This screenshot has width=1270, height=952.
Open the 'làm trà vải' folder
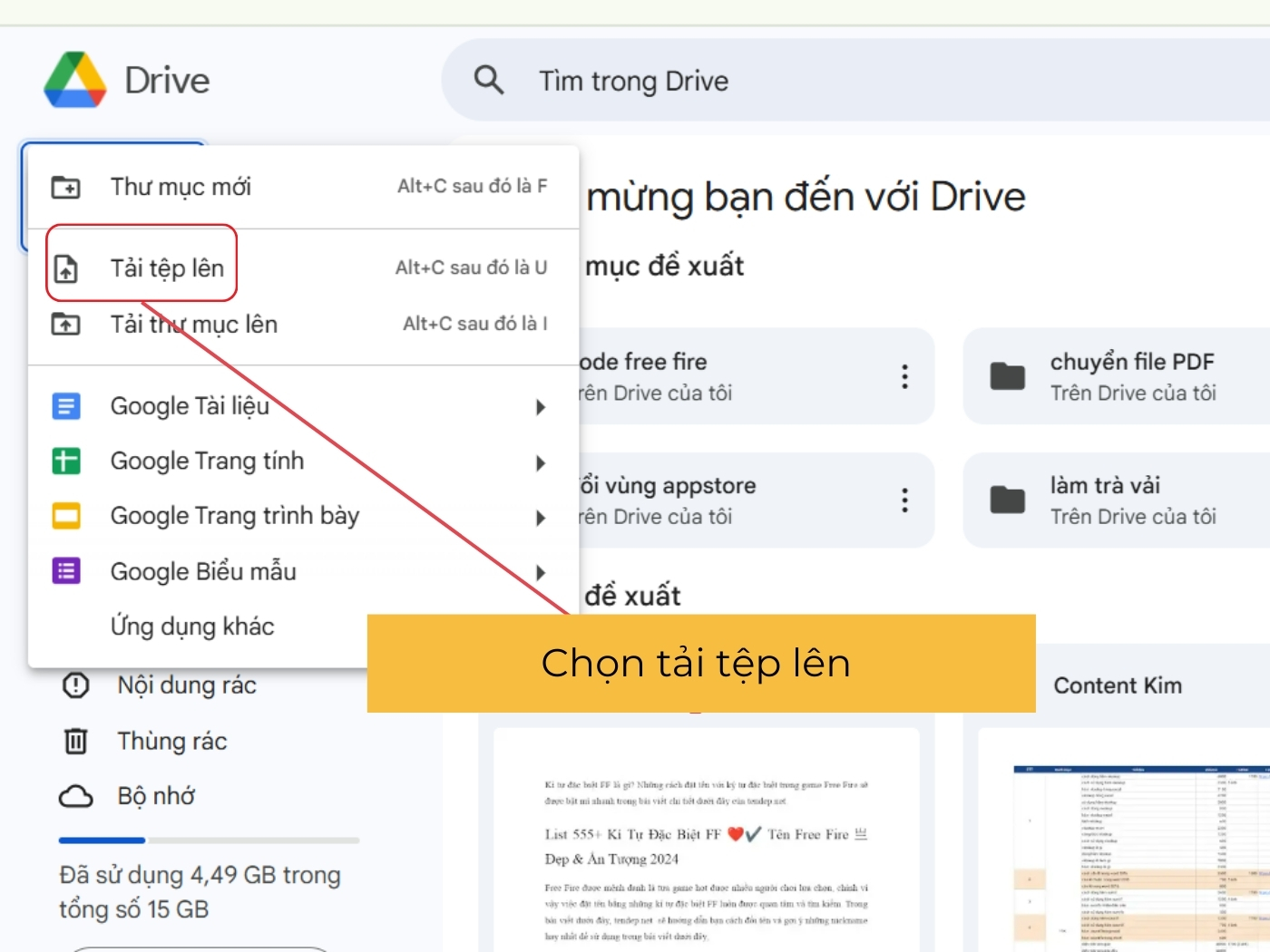tap(1117, 500)
